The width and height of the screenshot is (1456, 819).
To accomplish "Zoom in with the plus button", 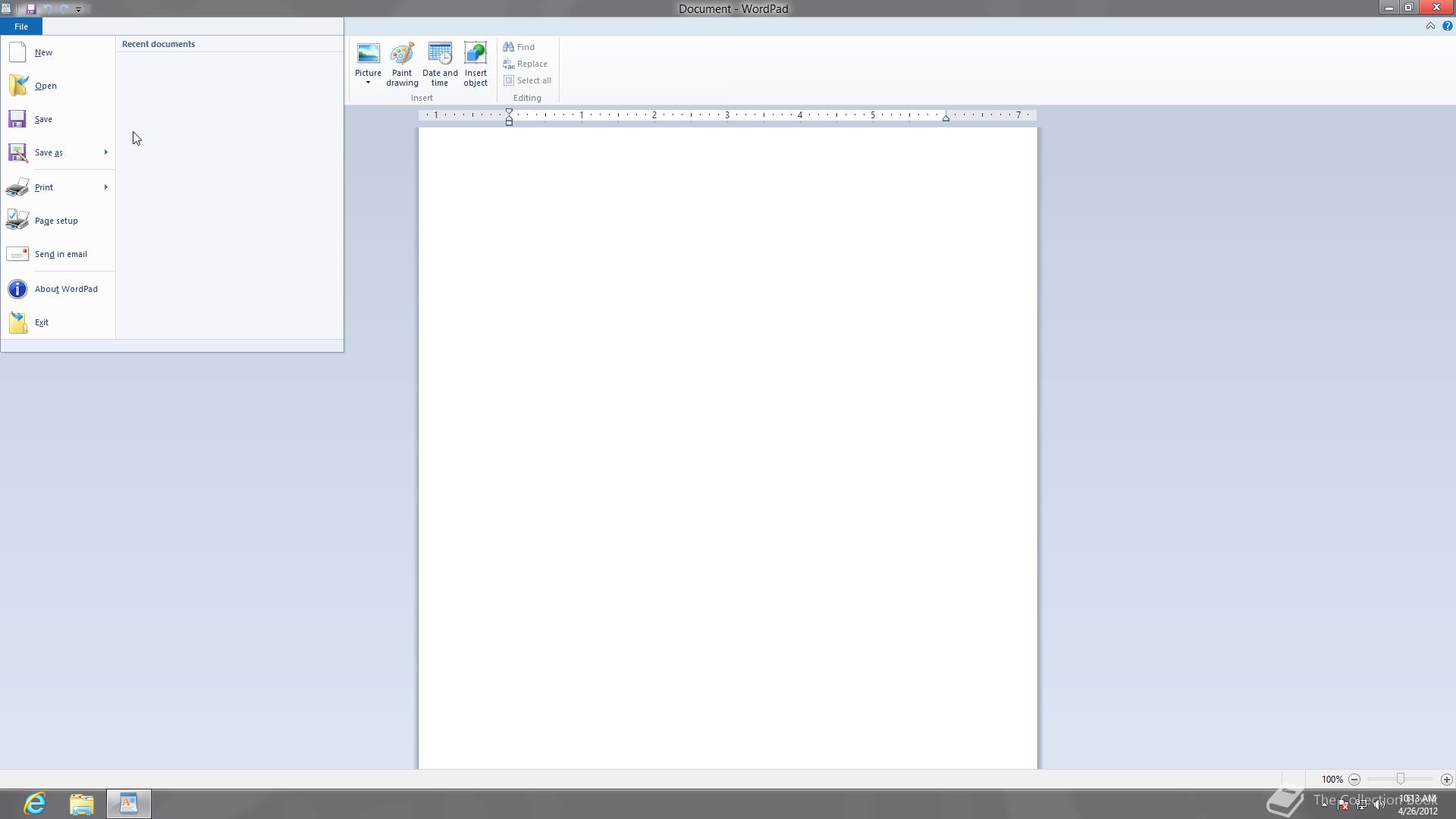I will (1446, 780).
